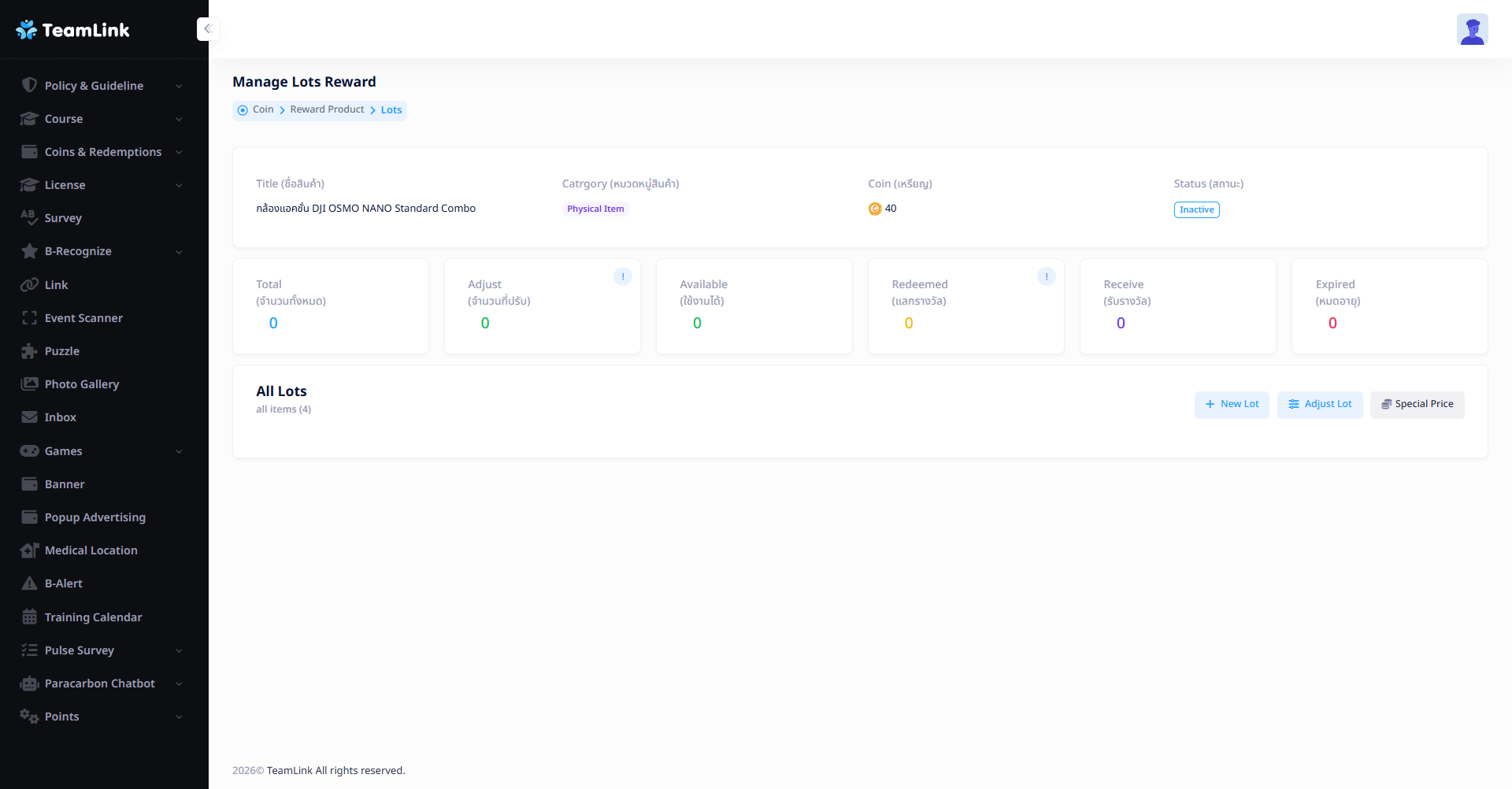The height and width of the screenshot is (789, 1512).
Task: Create a New Lot
Action: [1232, 405]
